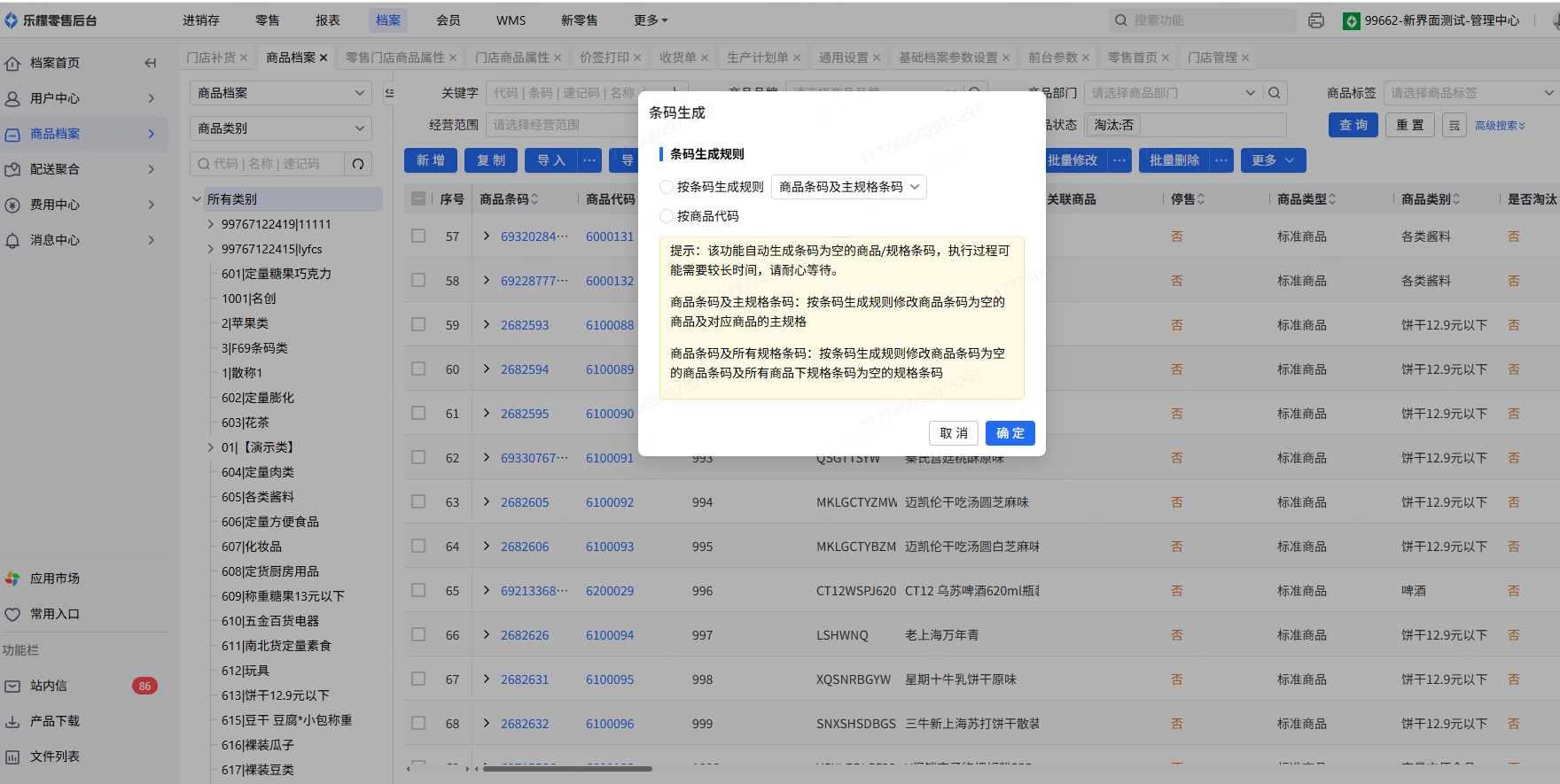Collapse the left sidebar with arrow icon
1560x784 pixels.
150,63
